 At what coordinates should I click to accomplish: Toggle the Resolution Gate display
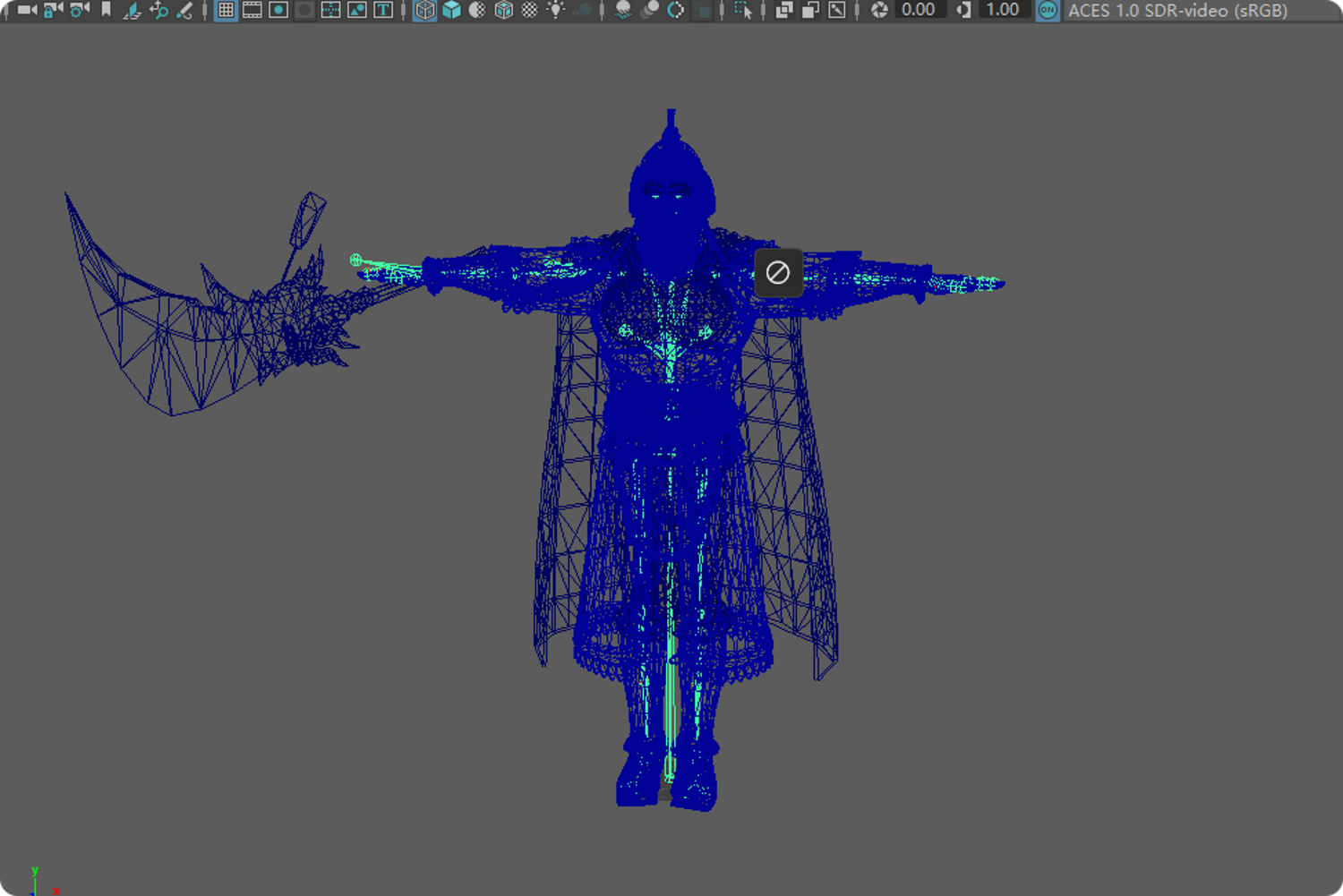[278, 10]
